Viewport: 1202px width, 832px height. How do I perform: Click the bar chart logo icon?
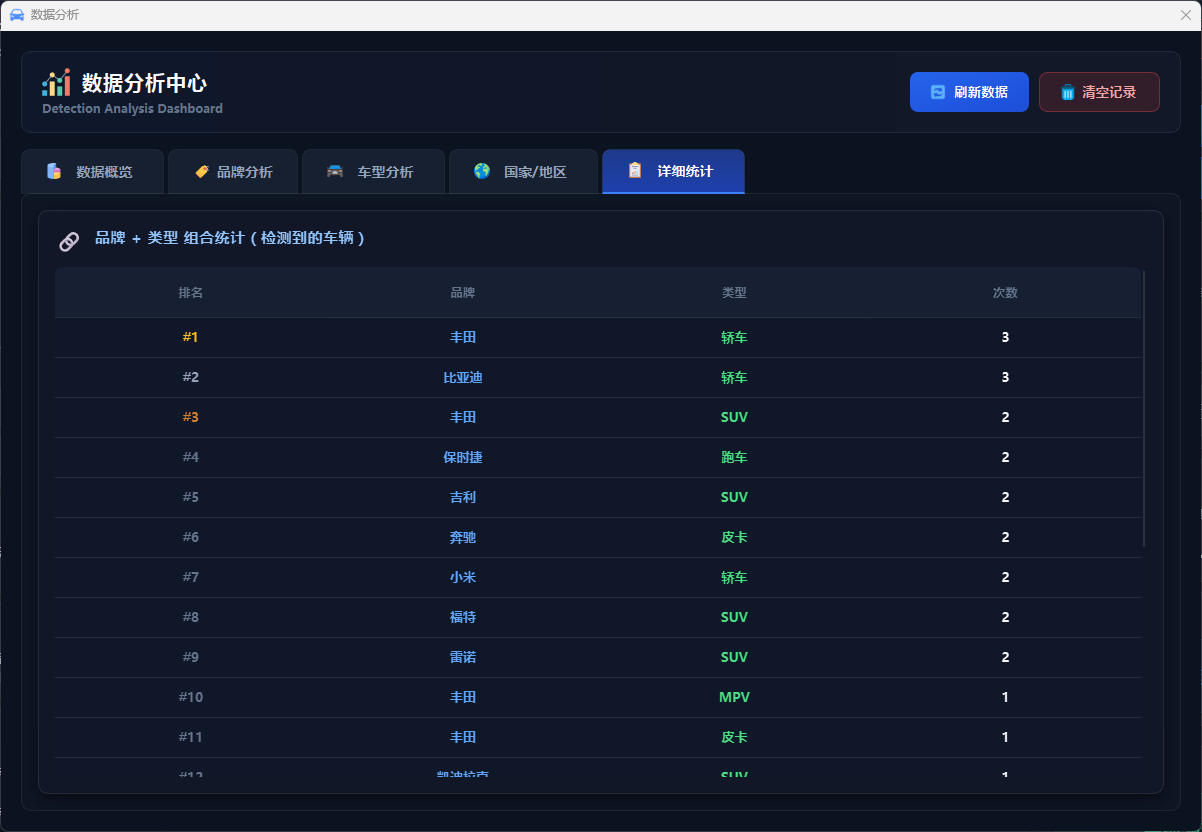click(56, 83)
